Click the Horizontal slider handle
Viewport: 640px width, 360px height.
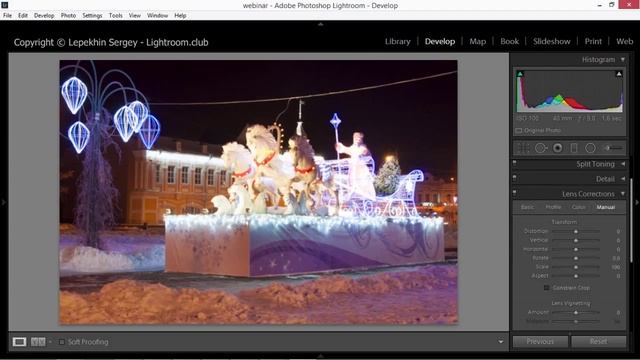pyautogui.click(x=576, y=249)
